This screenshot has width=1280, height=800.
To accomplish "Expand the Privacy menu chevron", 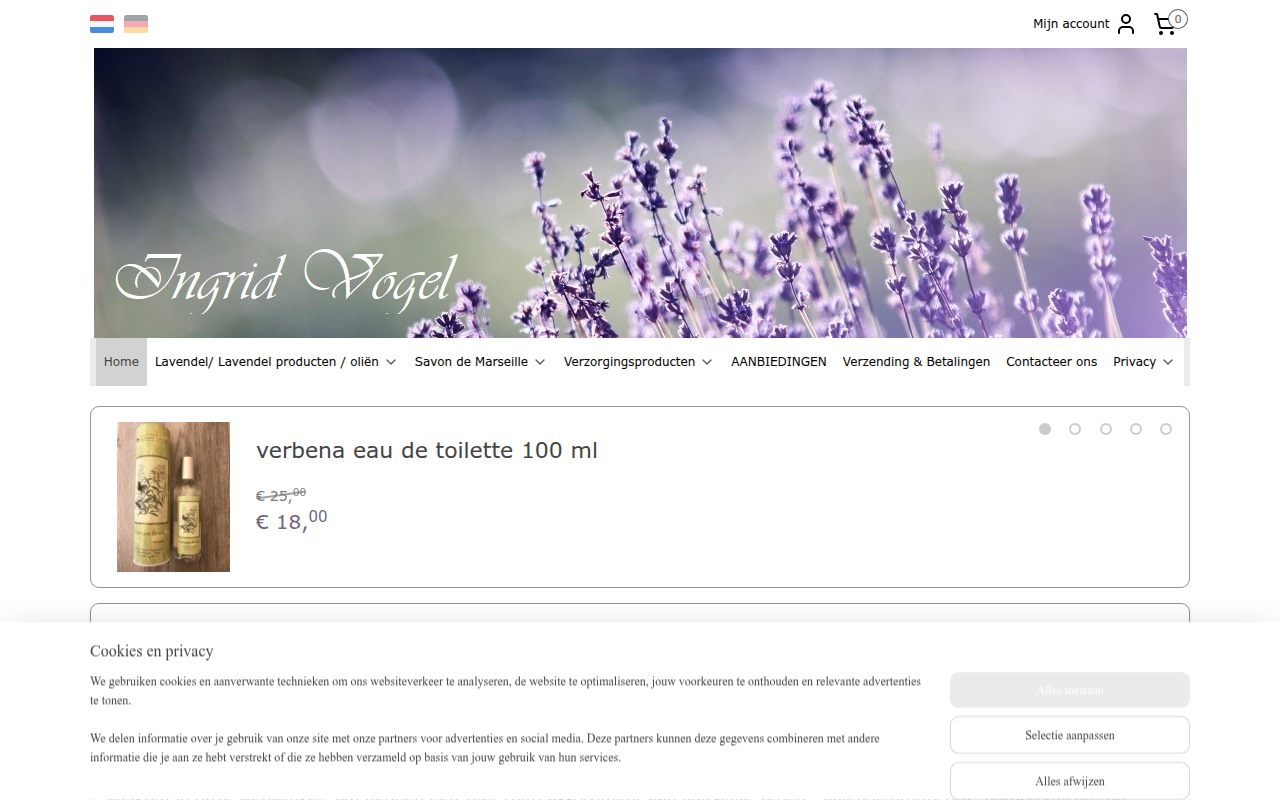I will pos(1168,362).
